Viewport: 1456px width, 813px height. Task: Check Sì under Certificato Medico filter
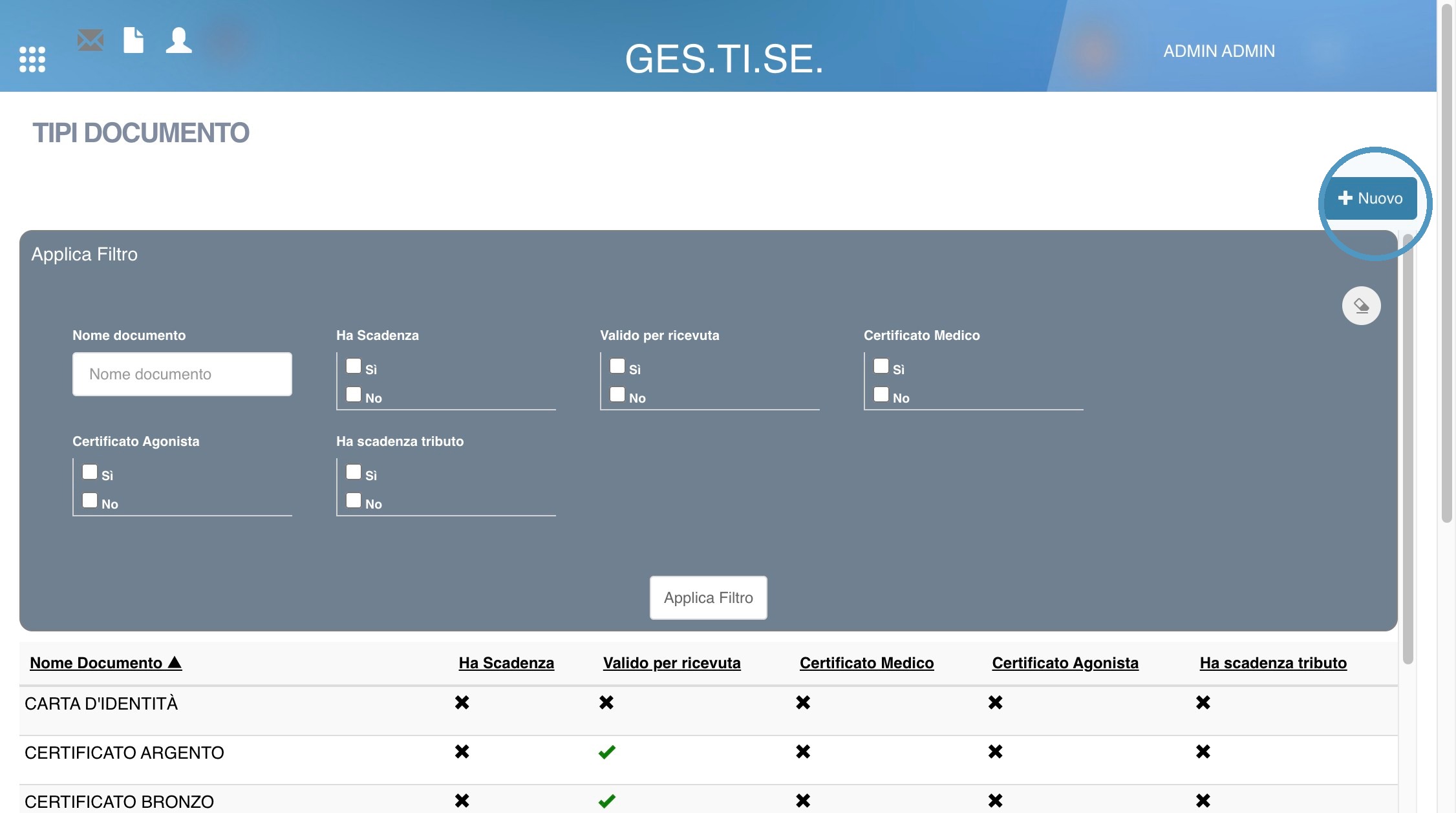[x=881, y=366]
